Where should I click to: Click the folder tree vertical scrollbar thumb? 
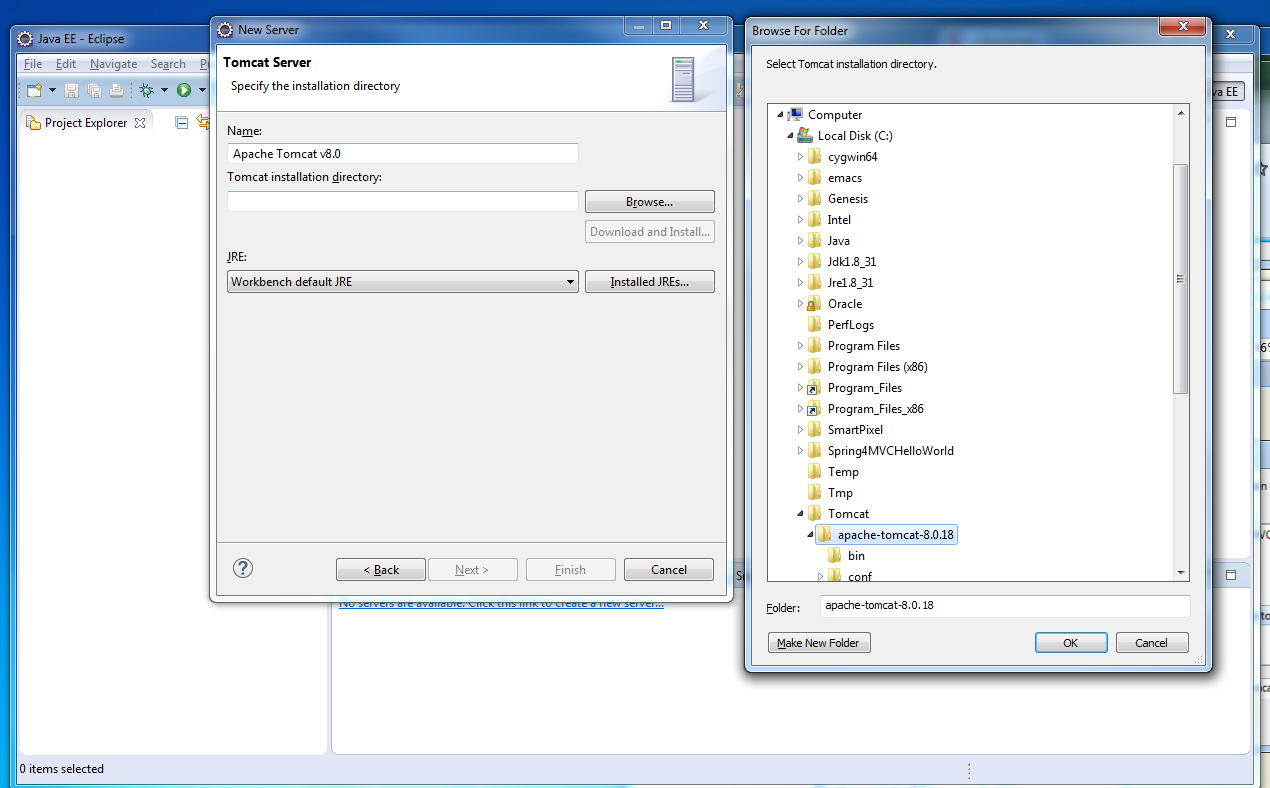point(1181,279)
